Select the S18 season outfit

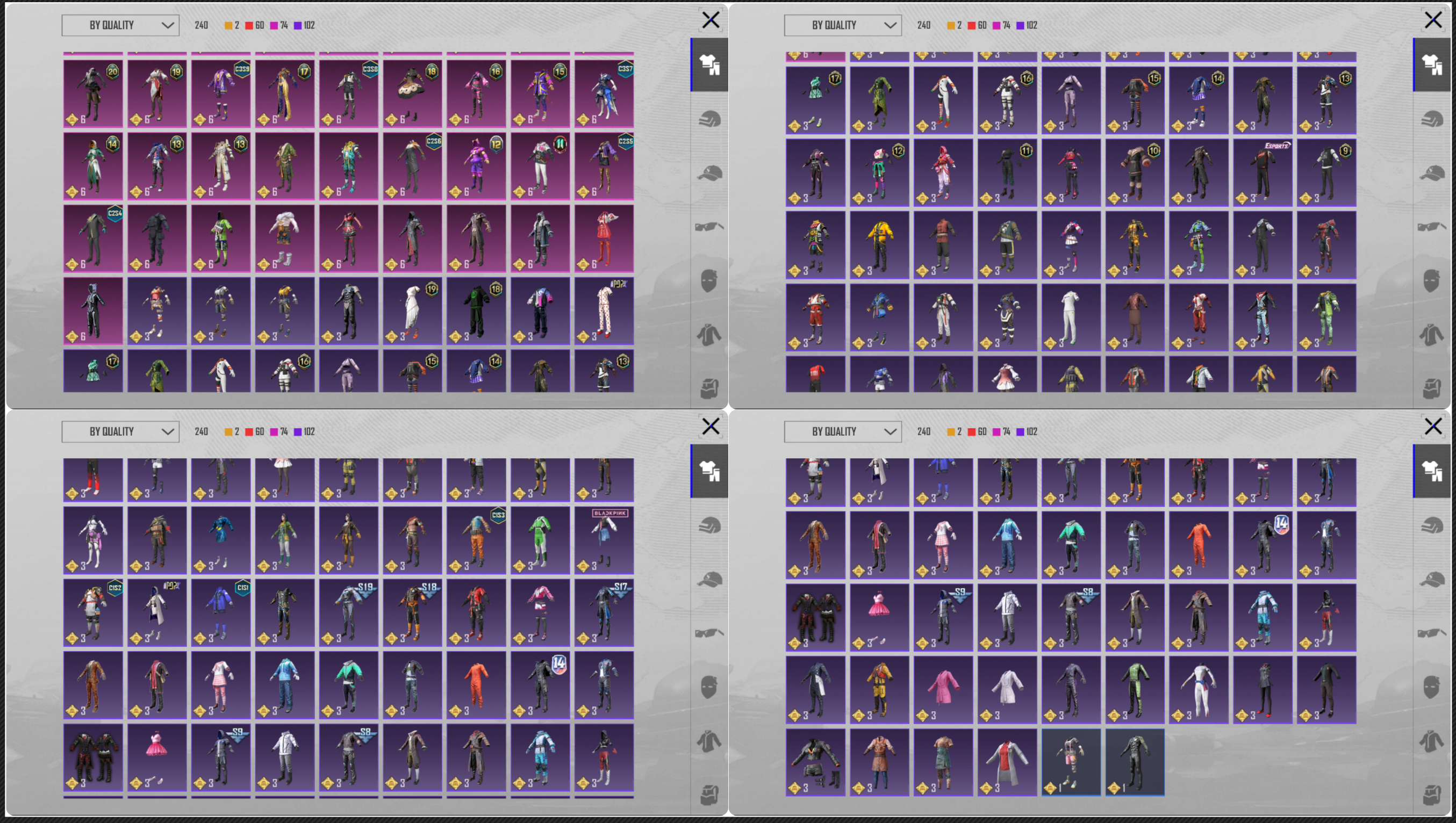point(412,613)
